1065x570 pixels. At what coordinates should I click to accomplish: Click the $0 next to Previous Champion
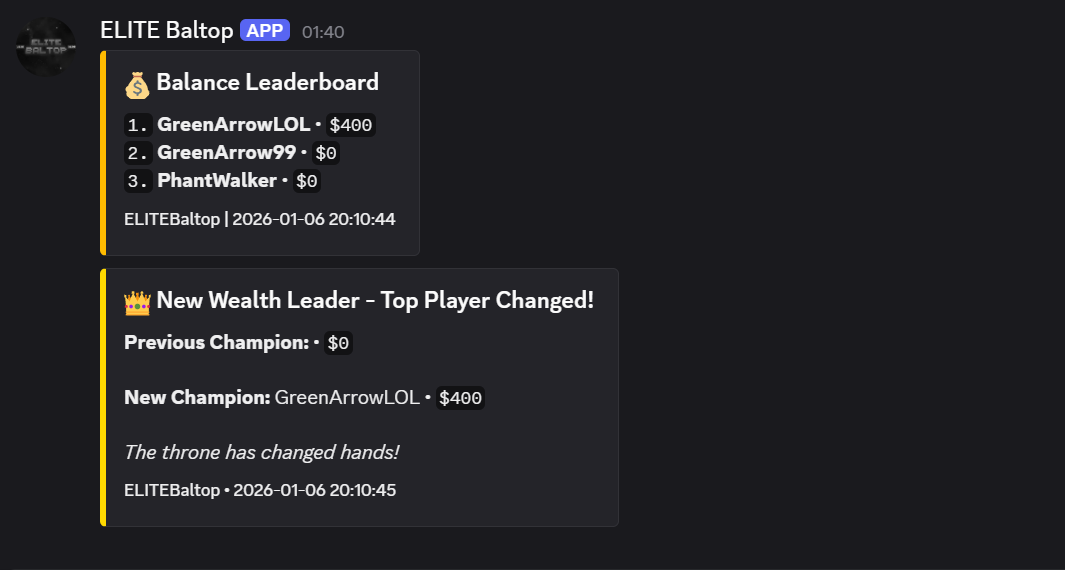[338, 343]
